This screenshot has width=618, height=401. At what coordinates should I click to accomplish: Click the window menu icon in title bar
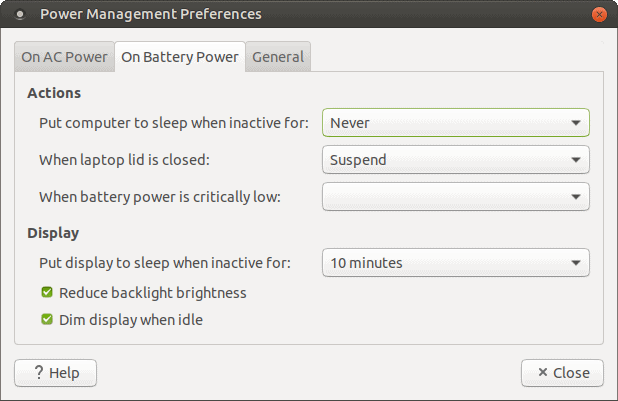coord(20,15)
